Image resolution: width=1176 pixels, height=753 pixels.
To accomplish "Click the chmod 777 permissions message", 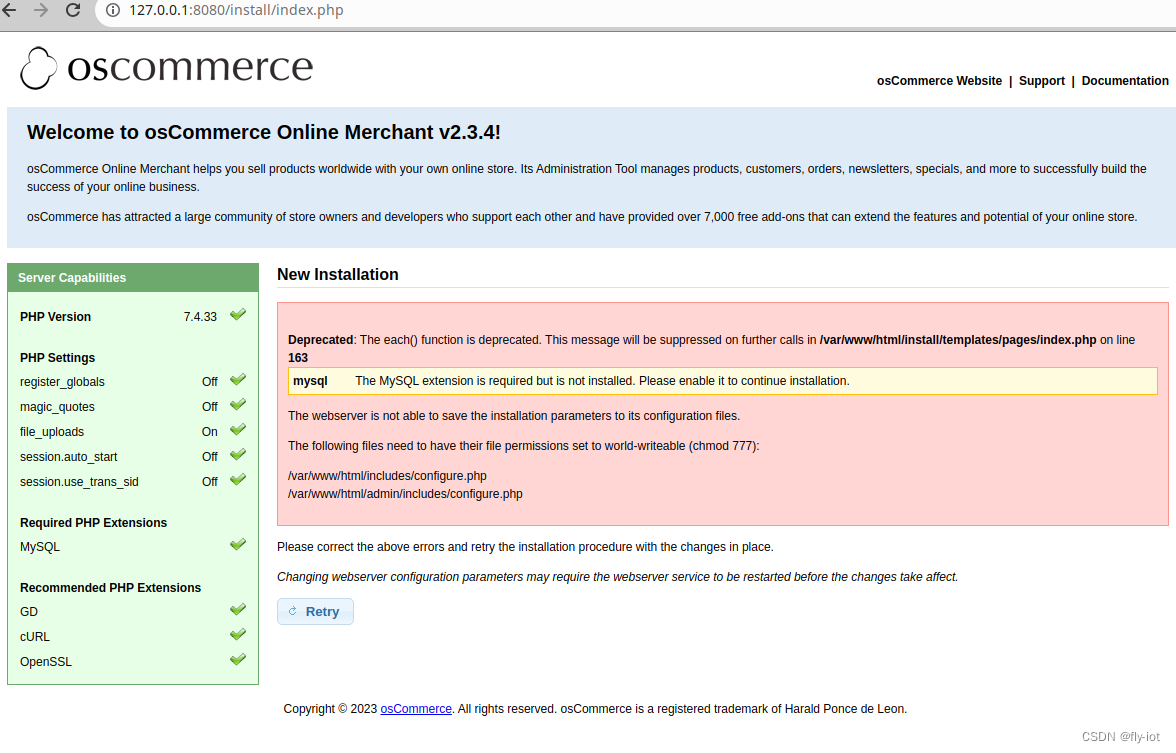I will tap(524, 446).
